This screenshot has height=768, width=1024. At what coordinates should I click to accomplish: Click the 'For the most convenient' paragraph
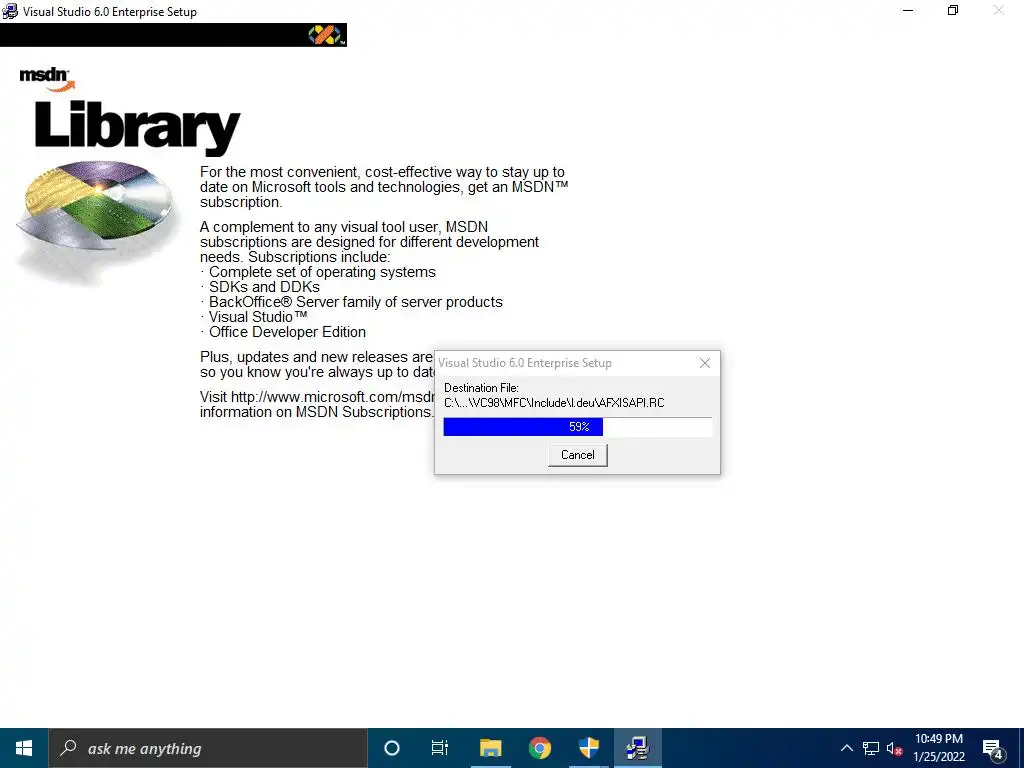click(x=384, y=187)
